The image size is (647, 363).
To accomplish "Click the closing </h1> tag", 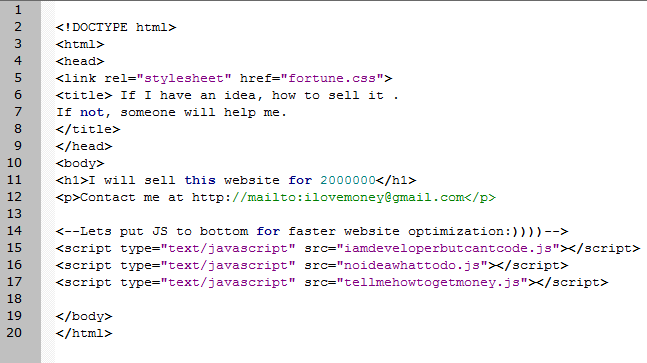I will pos(396,180).
